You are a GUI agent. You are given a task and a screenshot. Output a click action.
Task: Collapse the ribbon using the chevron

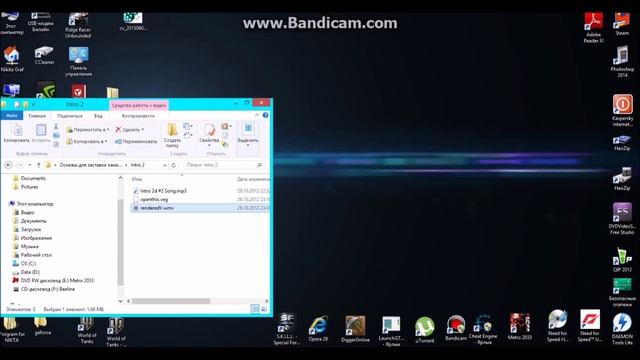point(256,116)
